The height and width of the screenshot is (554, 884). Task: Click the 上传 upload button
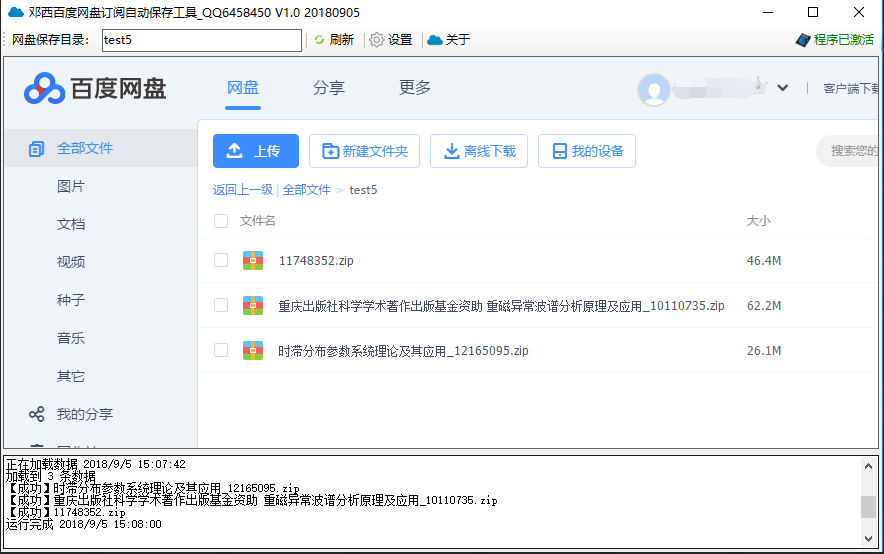coord(256,151)
